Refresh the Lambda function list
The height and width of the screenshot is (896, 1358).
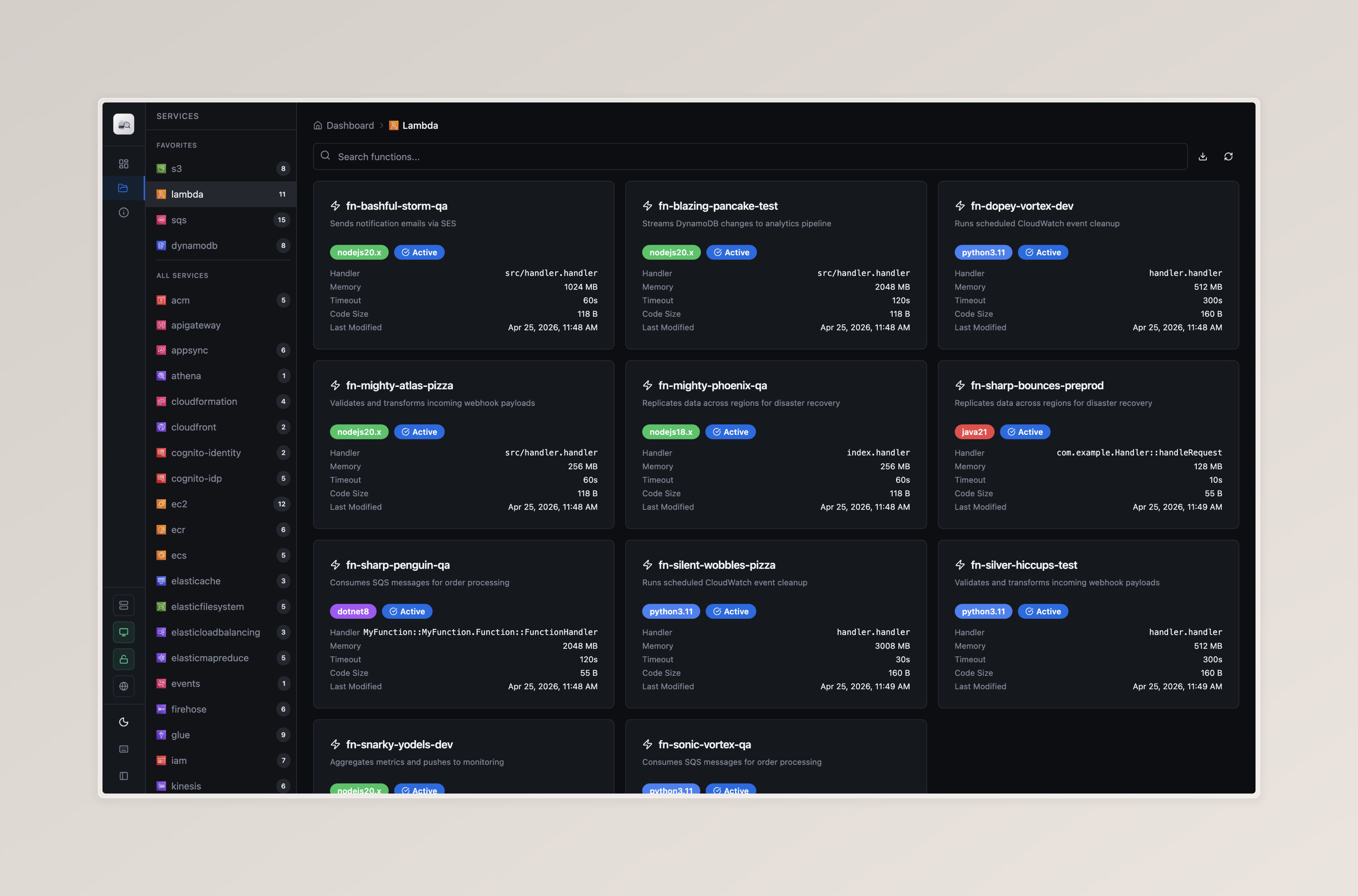pos(1229,156)
